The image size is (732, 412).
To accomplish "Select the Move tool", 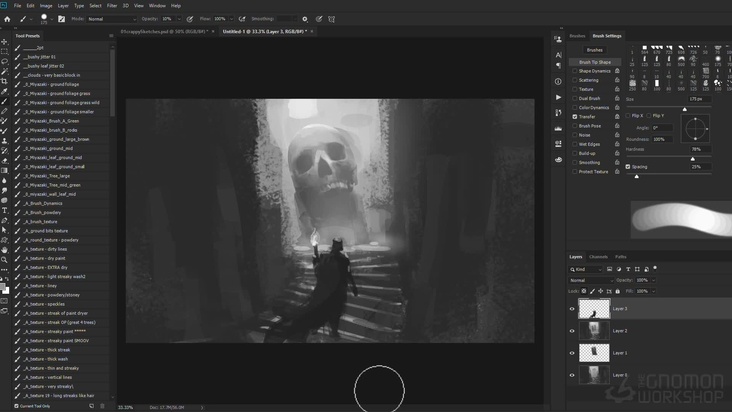I will point(4,42).
